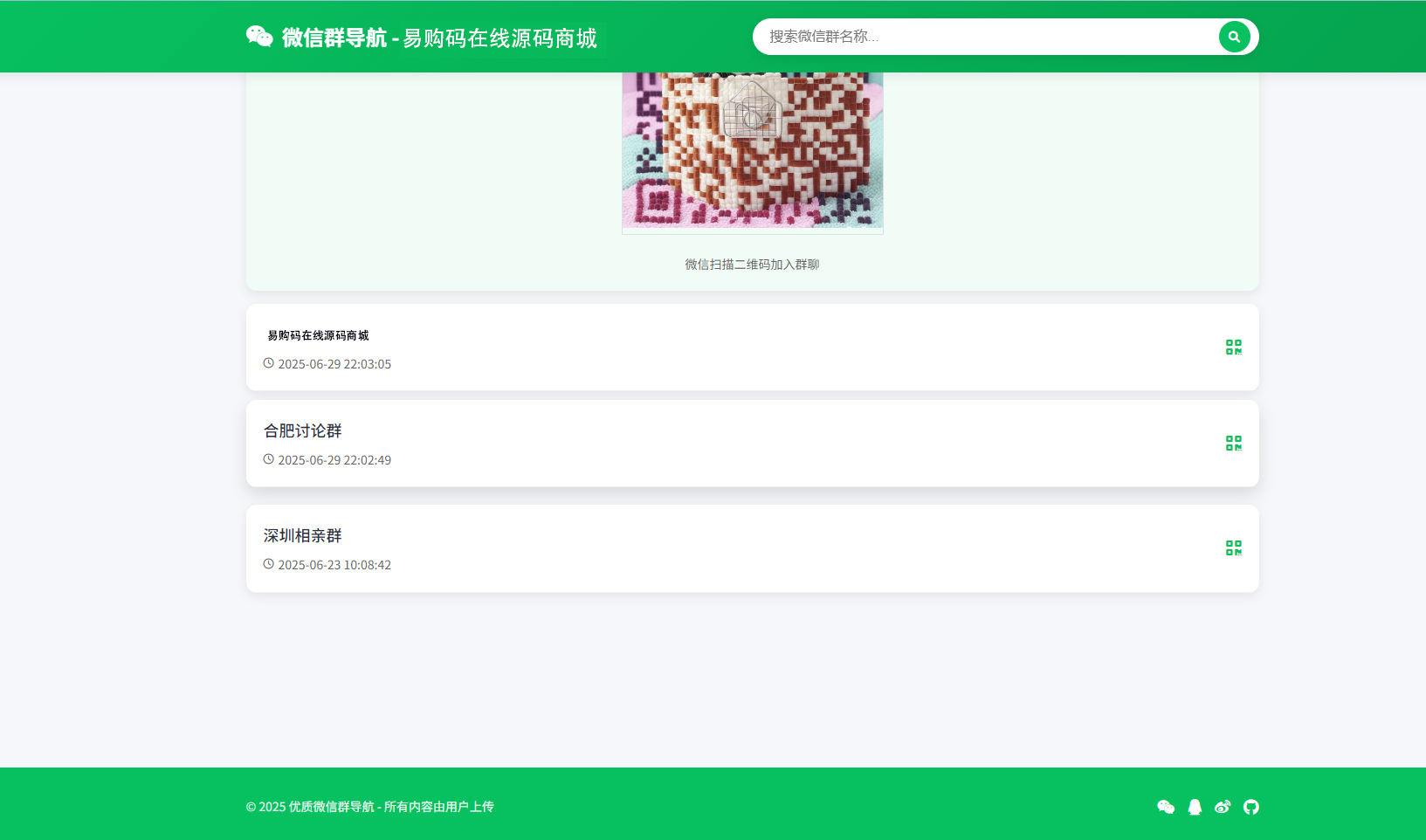Show QR code for 合肥讨论群
1426x840 pixels.
coord(1233,444)
